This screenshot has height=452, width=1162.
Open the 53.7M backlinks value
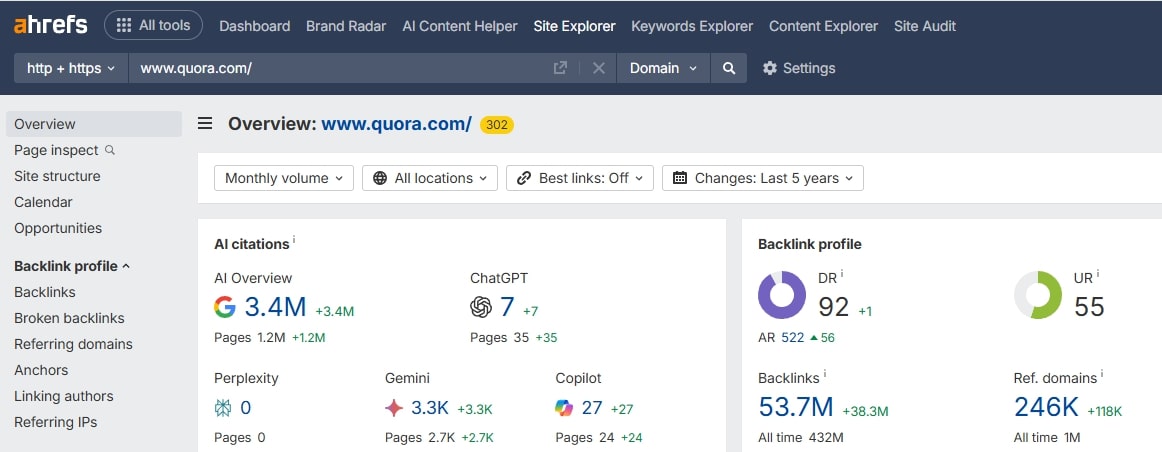point(796,407)
